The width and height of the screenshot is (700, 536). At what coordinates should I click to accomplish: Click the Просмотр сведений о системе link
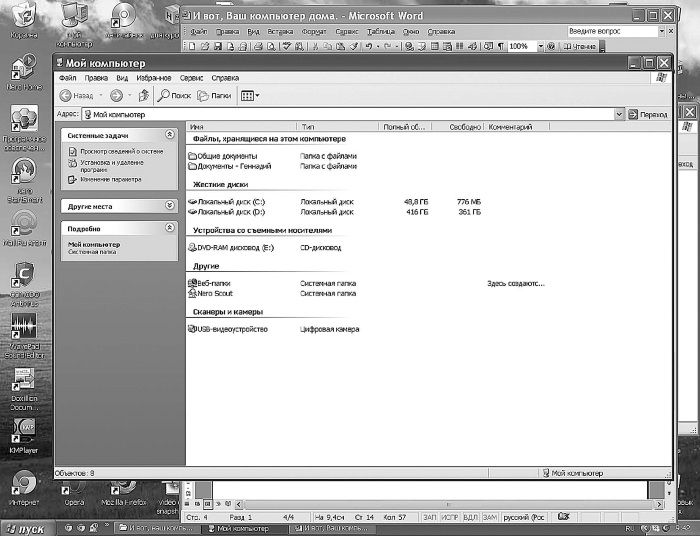point(115,151)
